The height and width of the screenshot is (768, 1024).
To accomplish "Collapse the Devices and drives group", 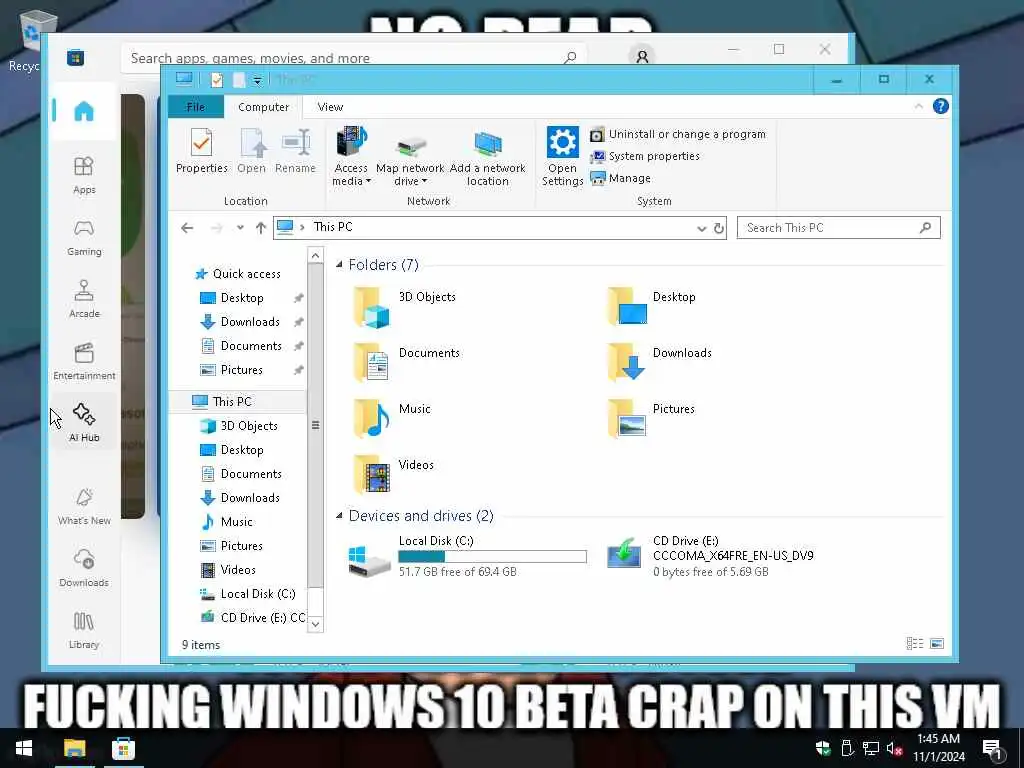I will pos(339,516).
